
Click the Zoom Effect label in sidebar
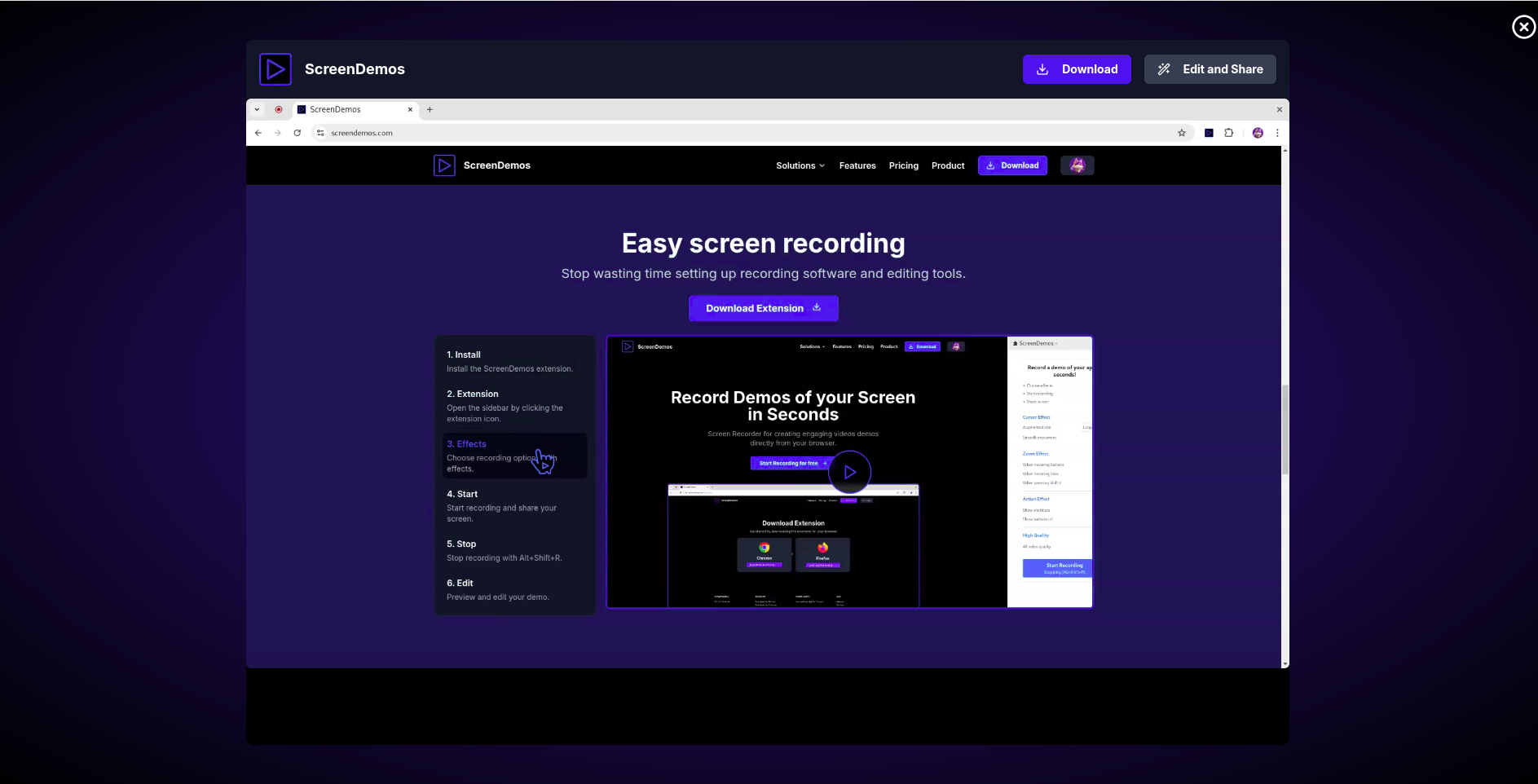(x=1035, y=454)
